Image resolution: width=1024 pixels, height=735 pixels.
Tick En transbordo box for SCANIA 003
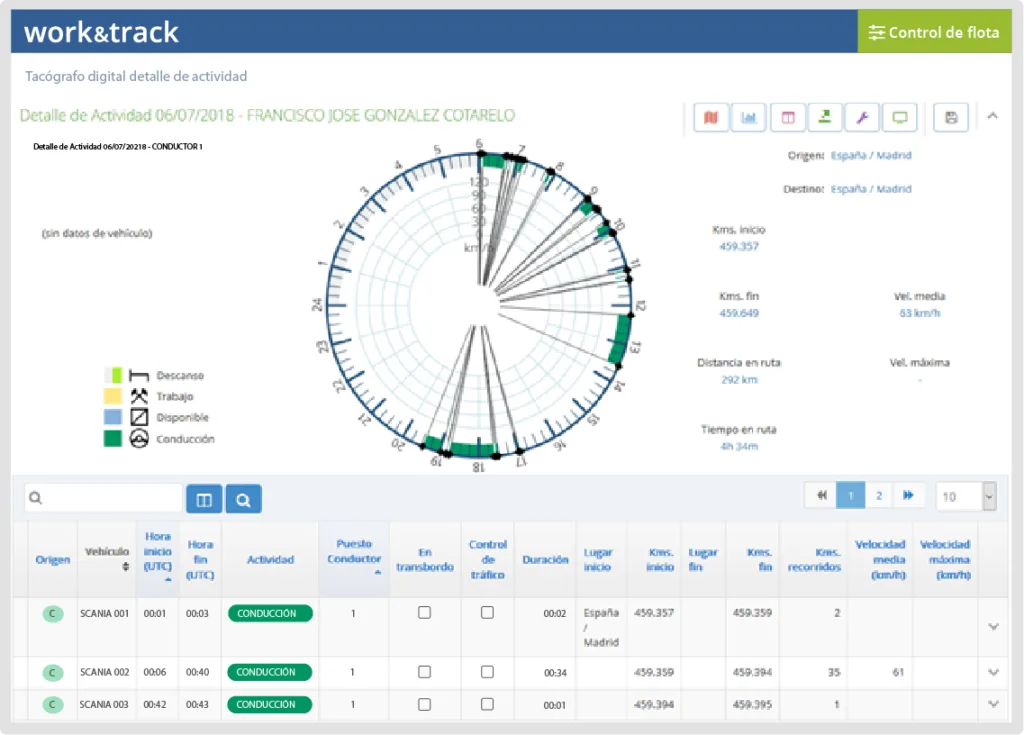coord(424,704)
